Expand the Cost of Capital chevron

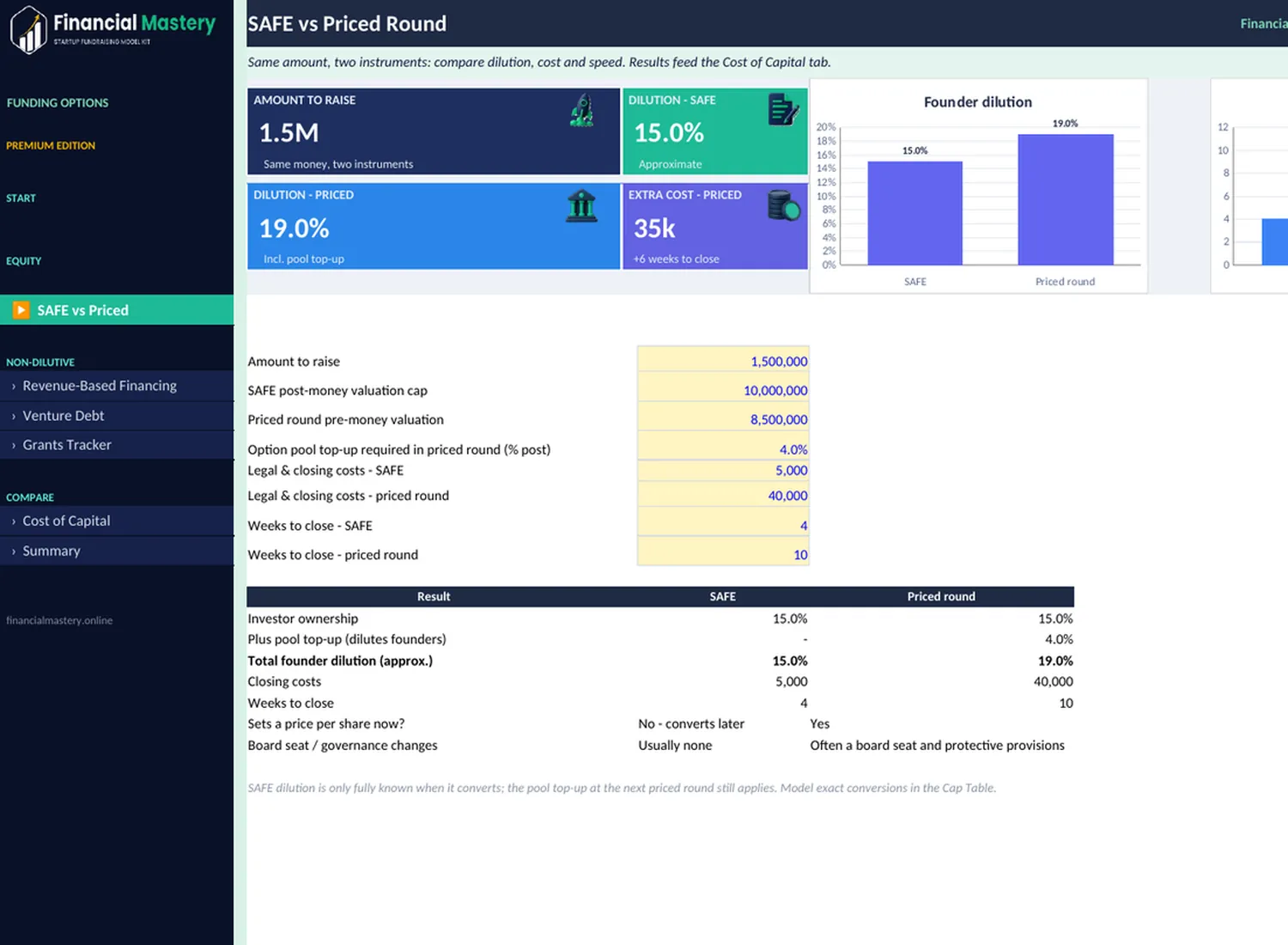tap(14, 521)
